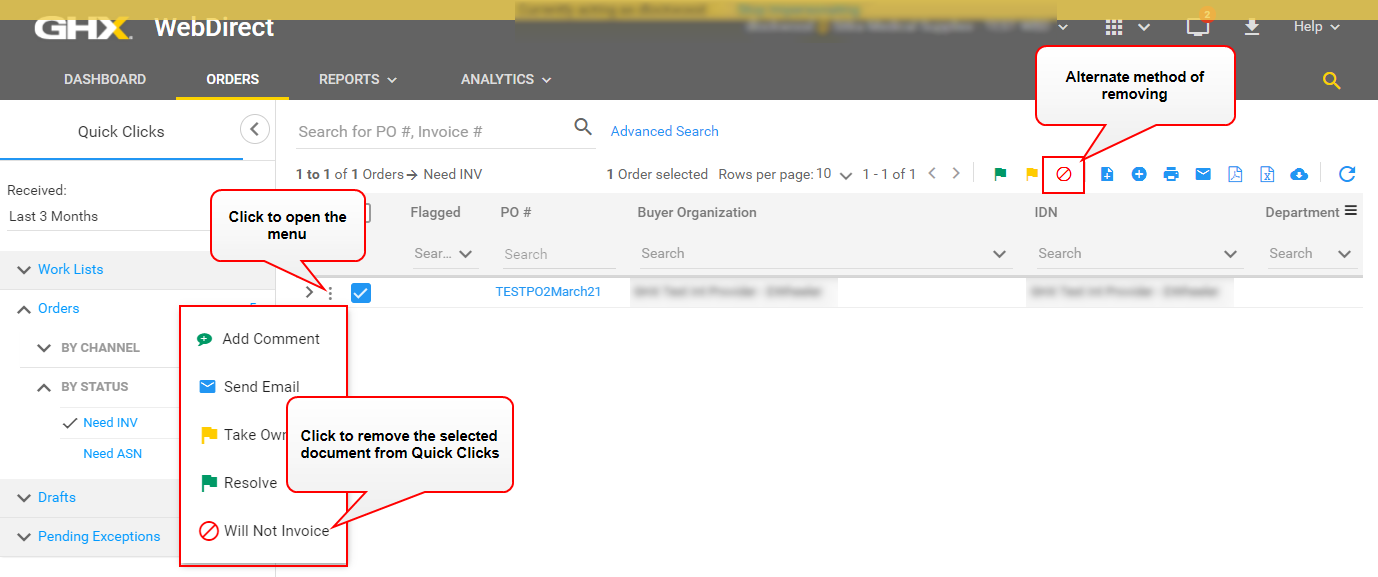Refresh the orders list

coord(1347,174)
